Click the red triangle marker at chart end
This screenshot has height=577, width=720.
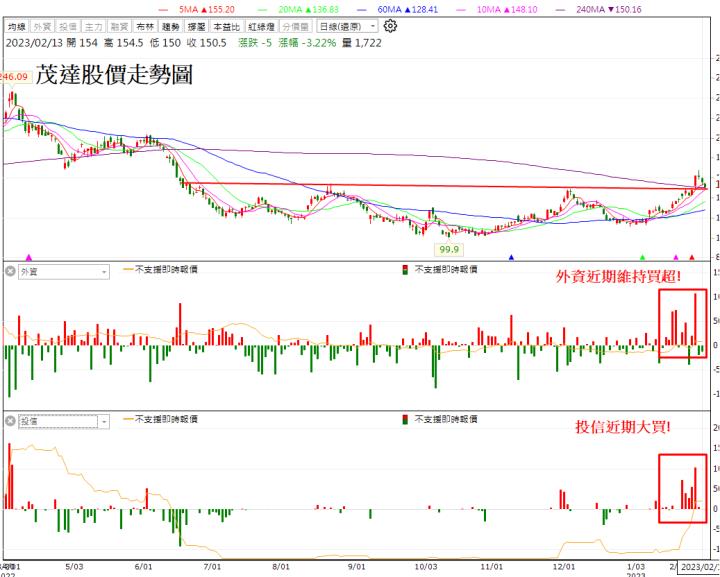point(692,258)
